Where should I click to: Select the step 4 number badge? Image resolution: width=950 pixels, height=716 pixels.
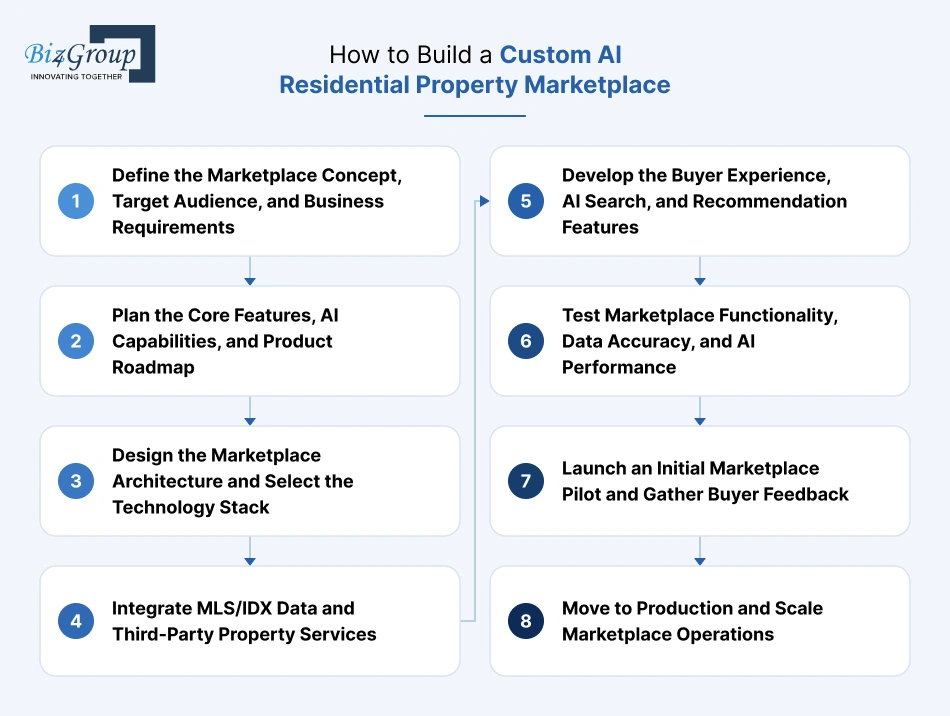(x=76, y=621)
